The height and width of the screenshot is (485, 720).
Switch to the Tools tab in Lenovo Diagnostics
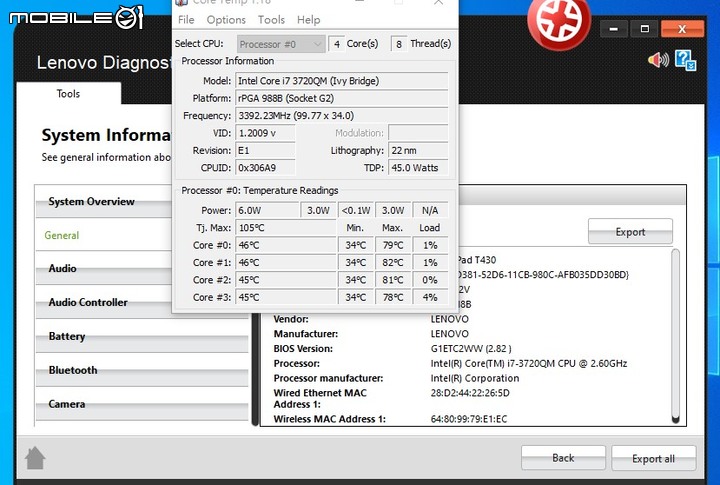coord(68,94)
